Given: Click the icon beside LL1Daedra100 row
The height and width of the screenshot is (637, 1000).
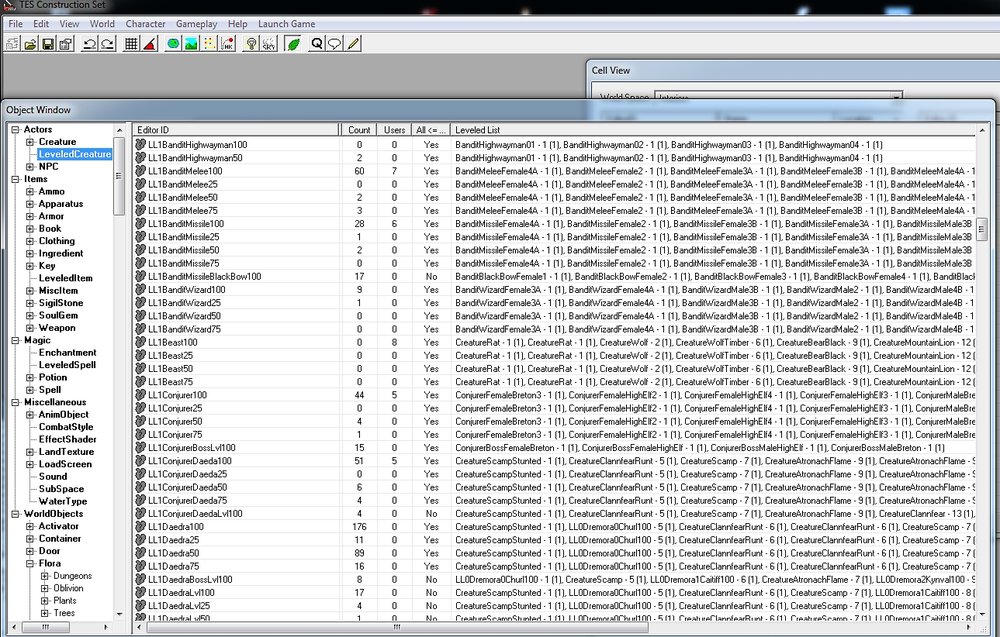Looking at the screenshot, I should click(x=141, y=527).
